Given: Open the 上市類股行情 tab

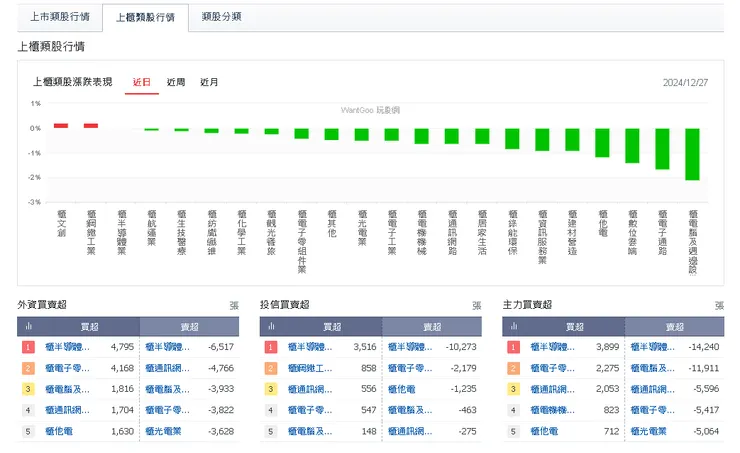Looking at the screenshot, I should [x=60, y=17].
